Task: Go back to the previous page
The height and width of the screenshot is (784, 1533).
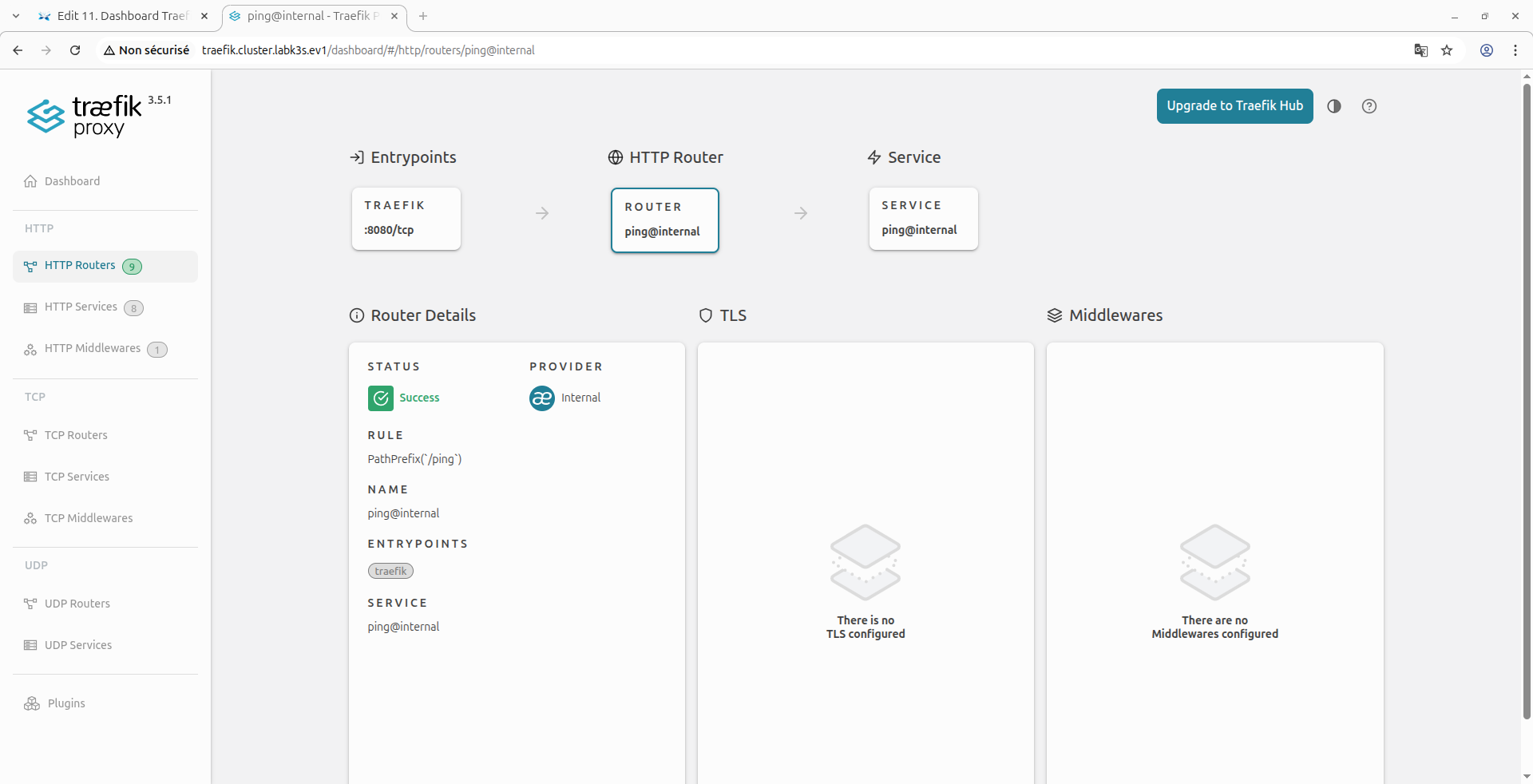Action: tap(18, 50)
